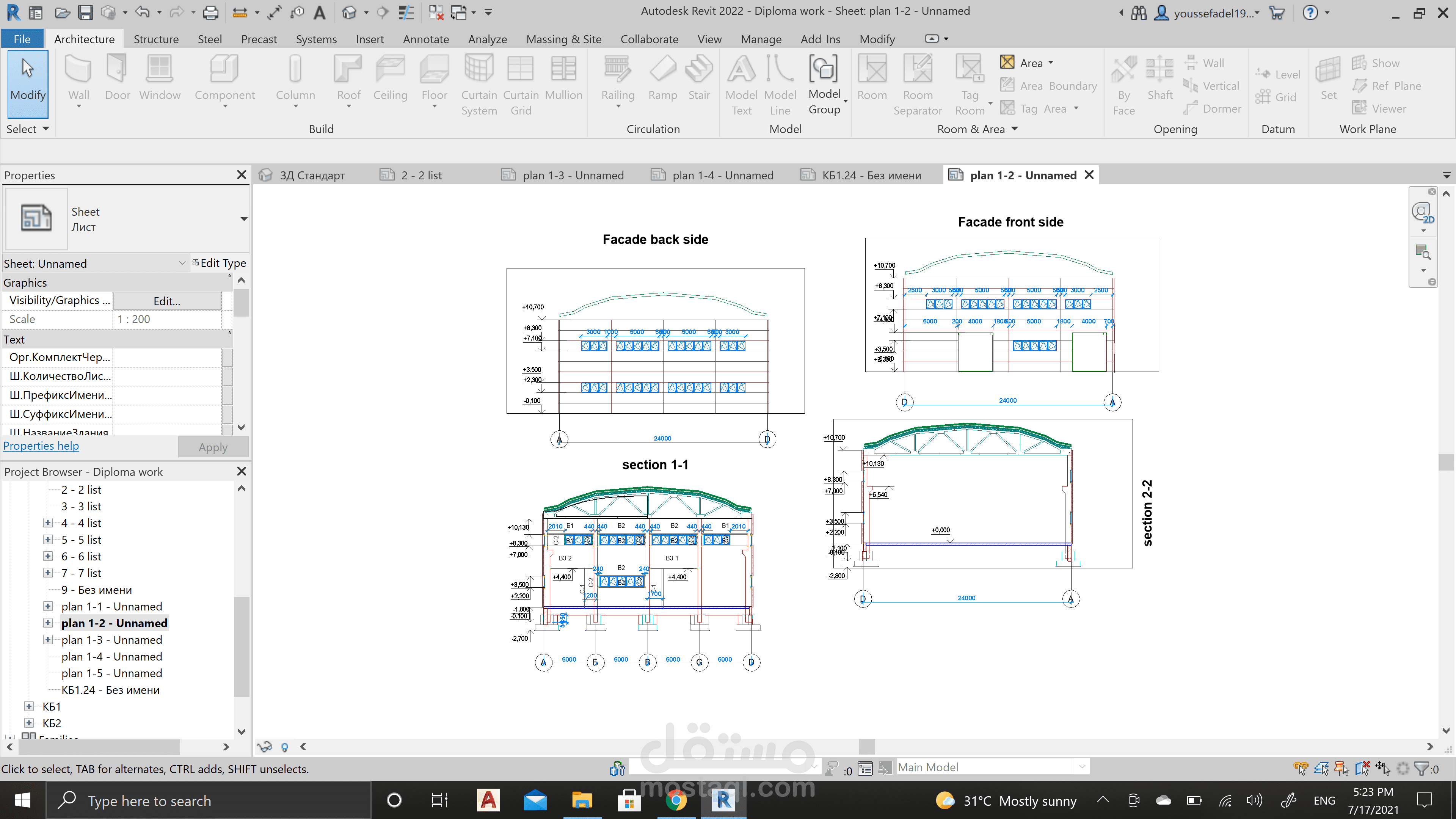Viewport: 1456px width, 819px height.
Task: Open the Annotate ribbon tab
Action: tap(425, 39)
